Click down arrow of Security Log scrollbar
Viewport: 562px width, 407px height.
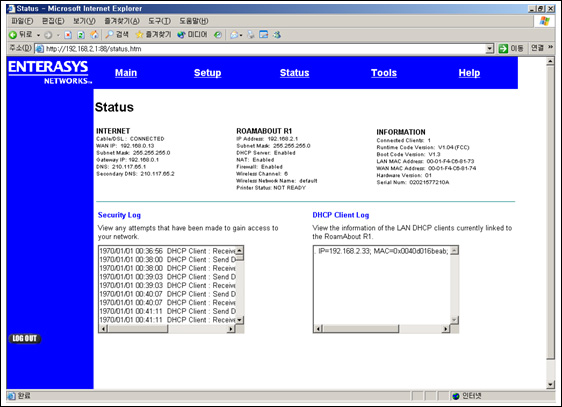[239, 320]
